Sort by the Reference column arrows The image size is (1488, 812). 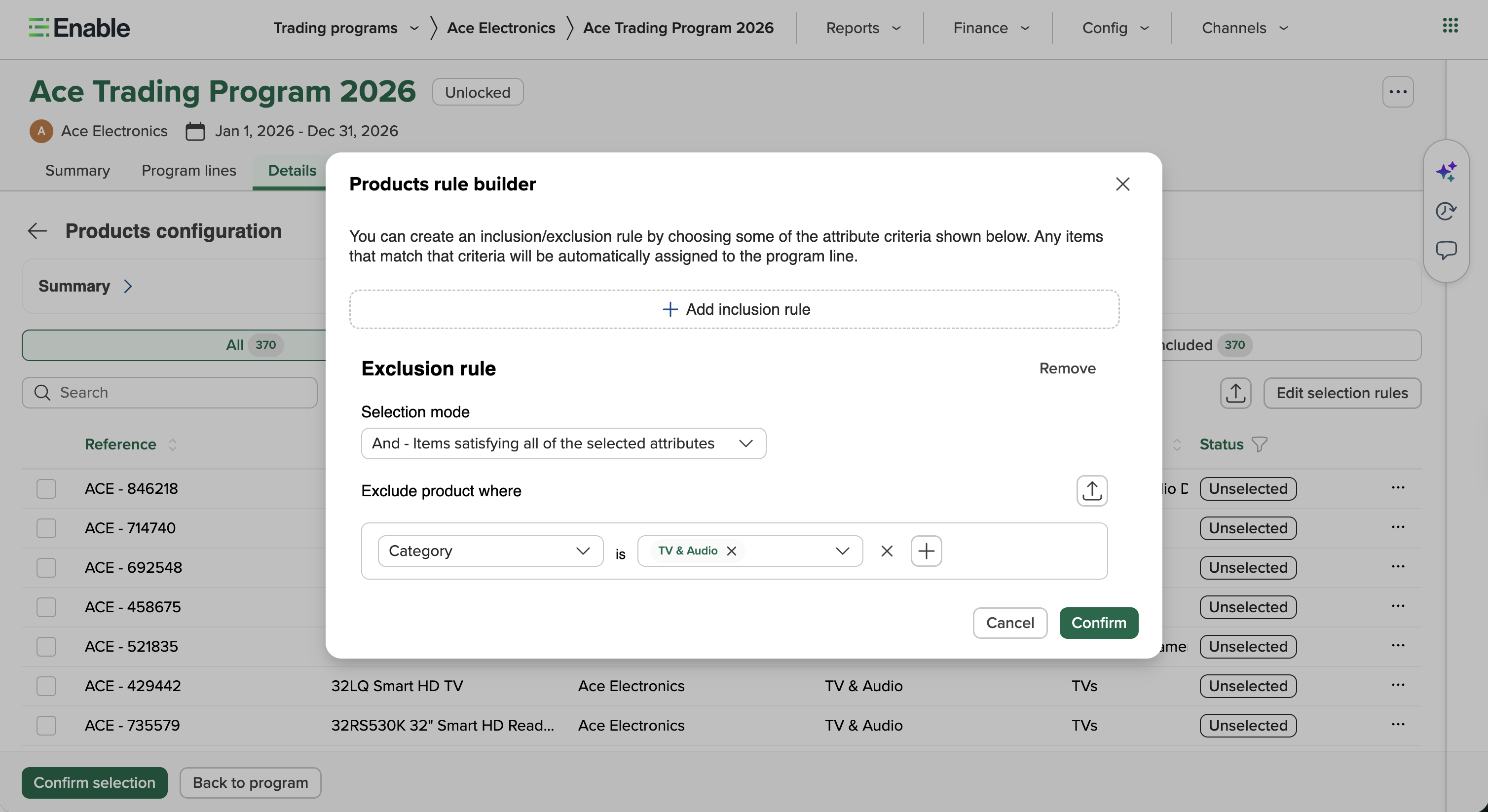172,444
